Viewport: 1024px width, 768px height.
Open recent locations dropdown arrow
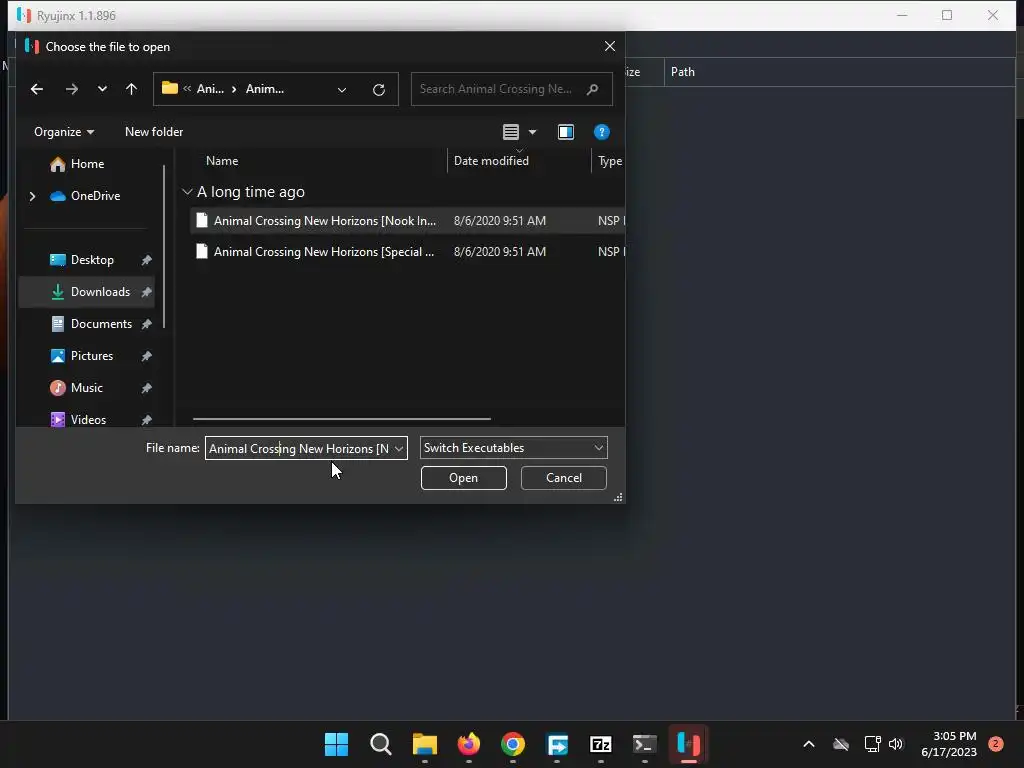(x=102, y=89)
